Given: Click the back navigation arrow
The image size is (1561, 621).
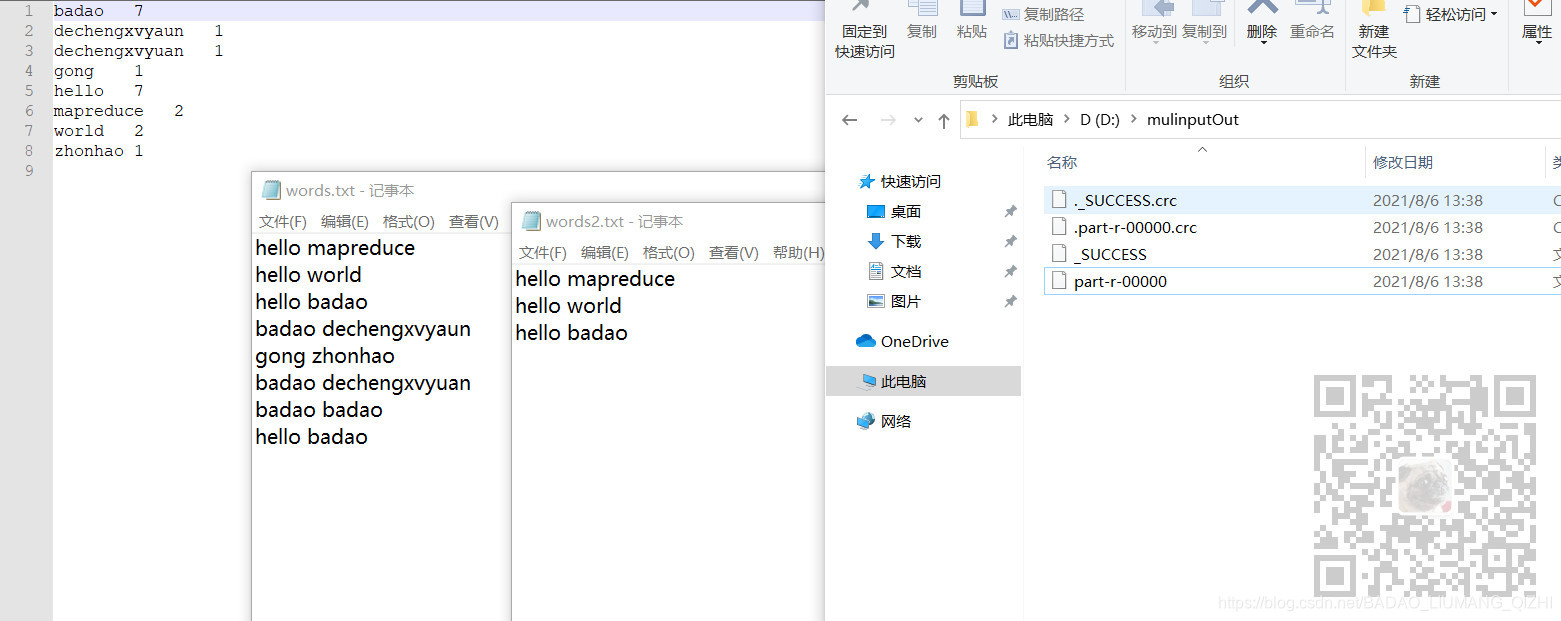Looking at the screenshot, I should point(849,119).
